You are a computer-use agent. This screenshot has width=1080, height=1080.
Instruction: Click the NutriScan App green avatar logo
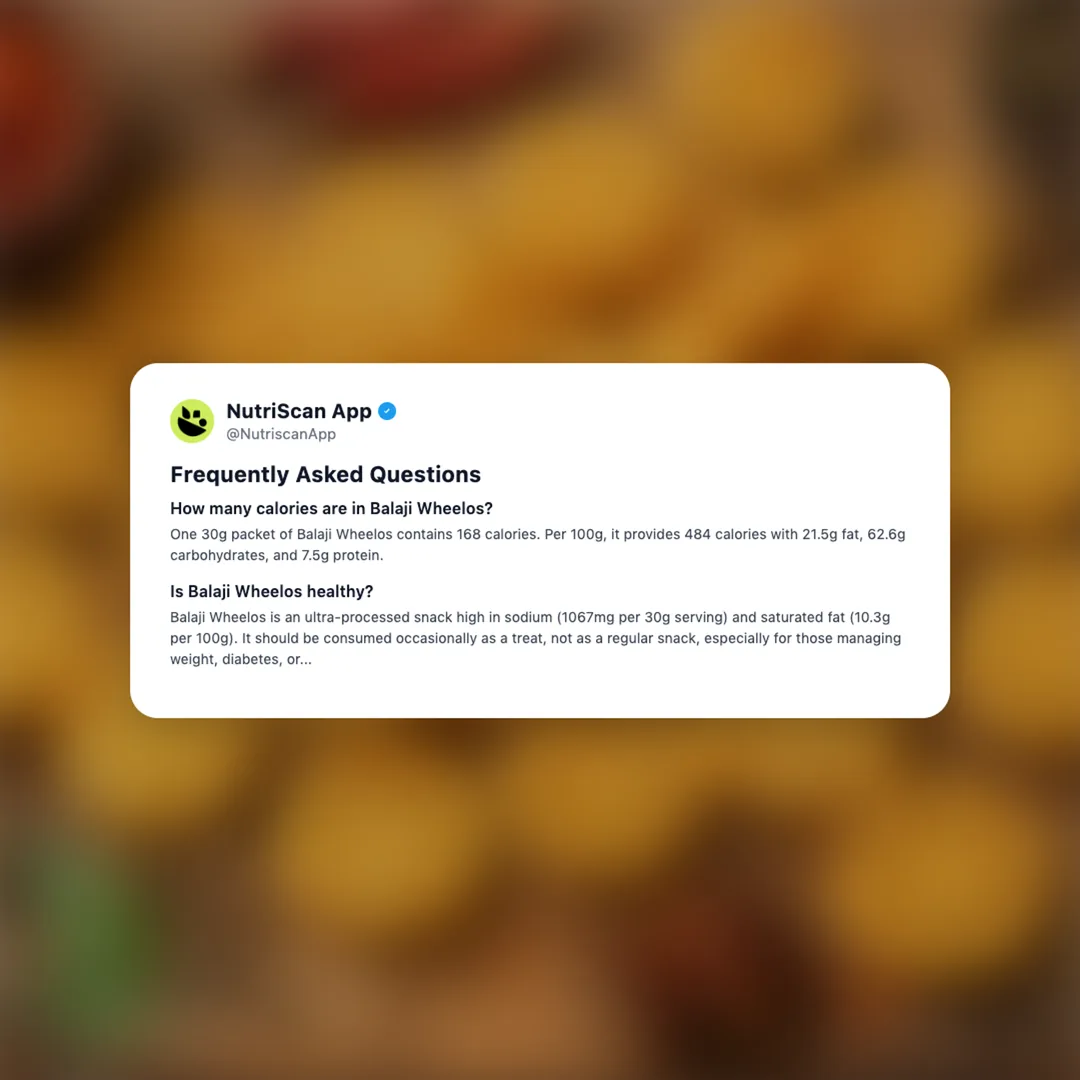pyautogui.click(x=192, y=421)
